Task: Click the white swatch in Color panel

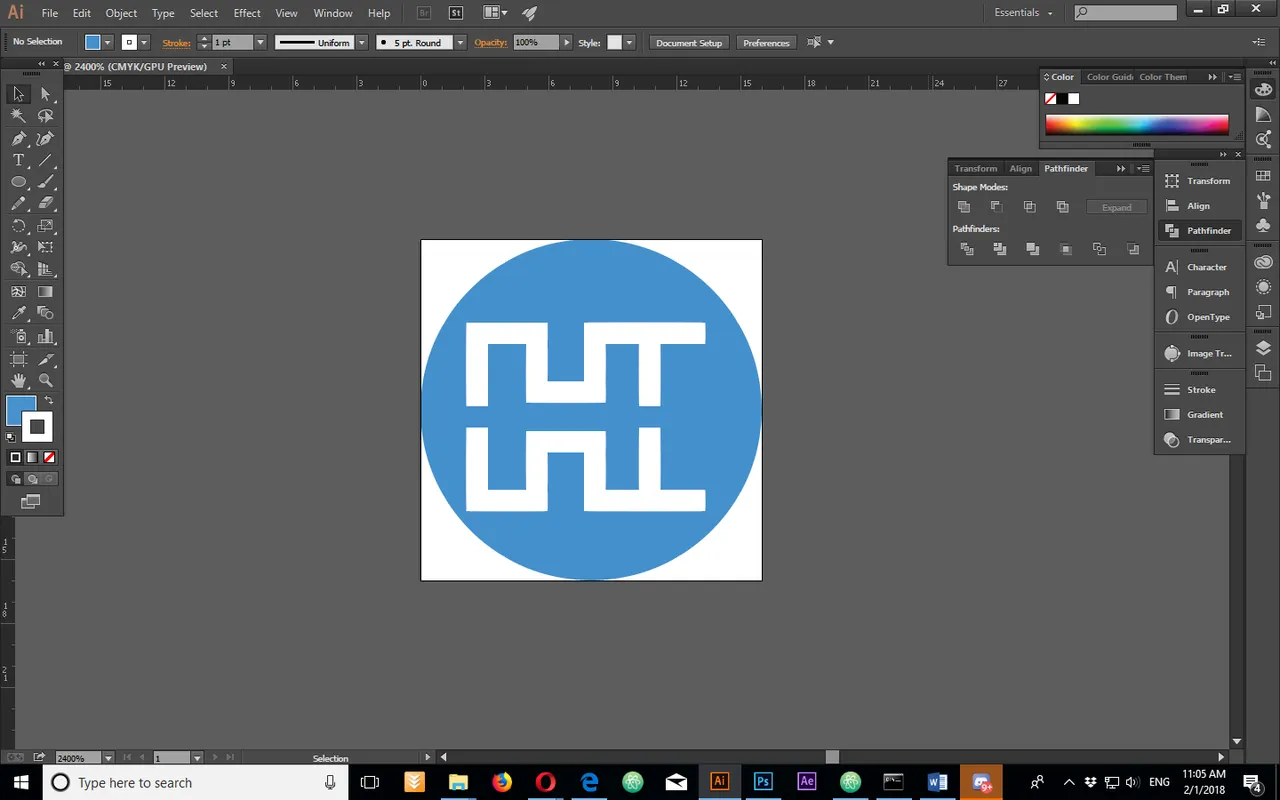Action: 1074,99
